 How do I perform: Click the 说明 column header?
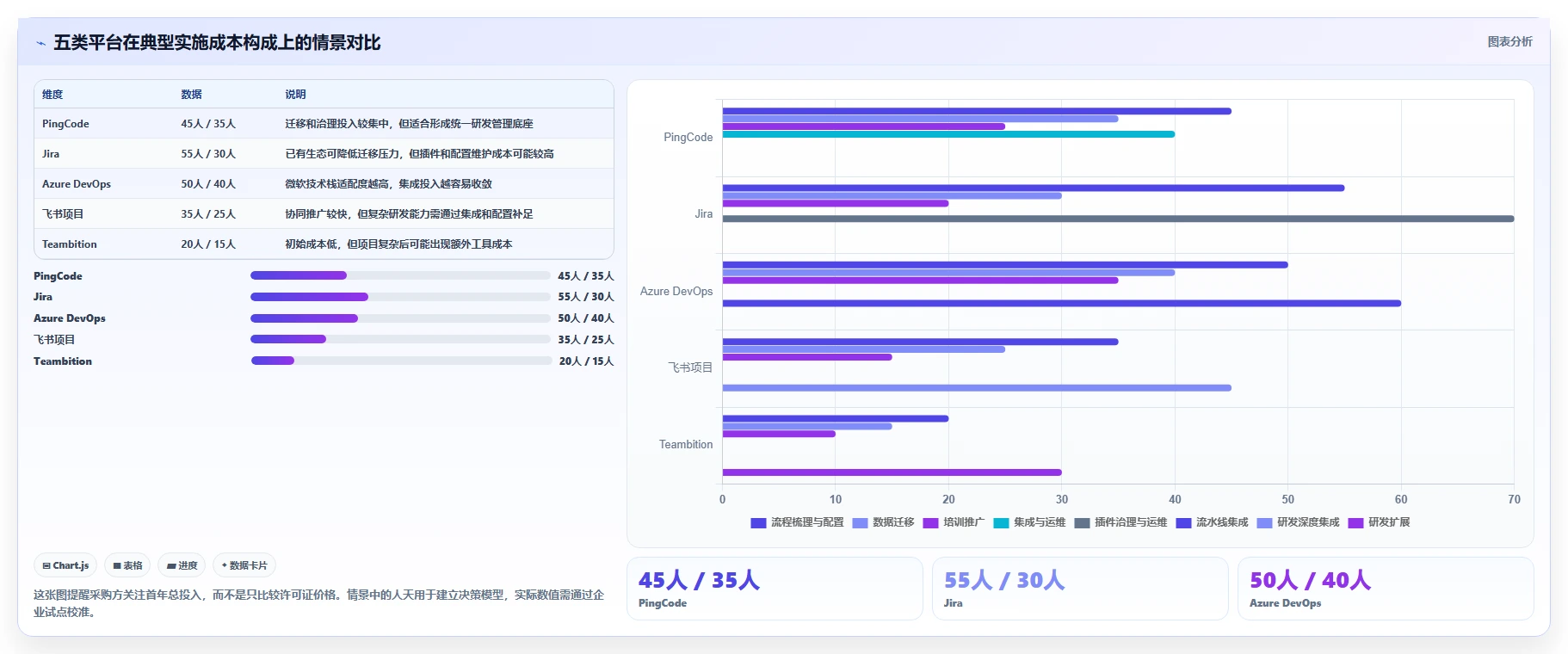(x=295, y=95)
